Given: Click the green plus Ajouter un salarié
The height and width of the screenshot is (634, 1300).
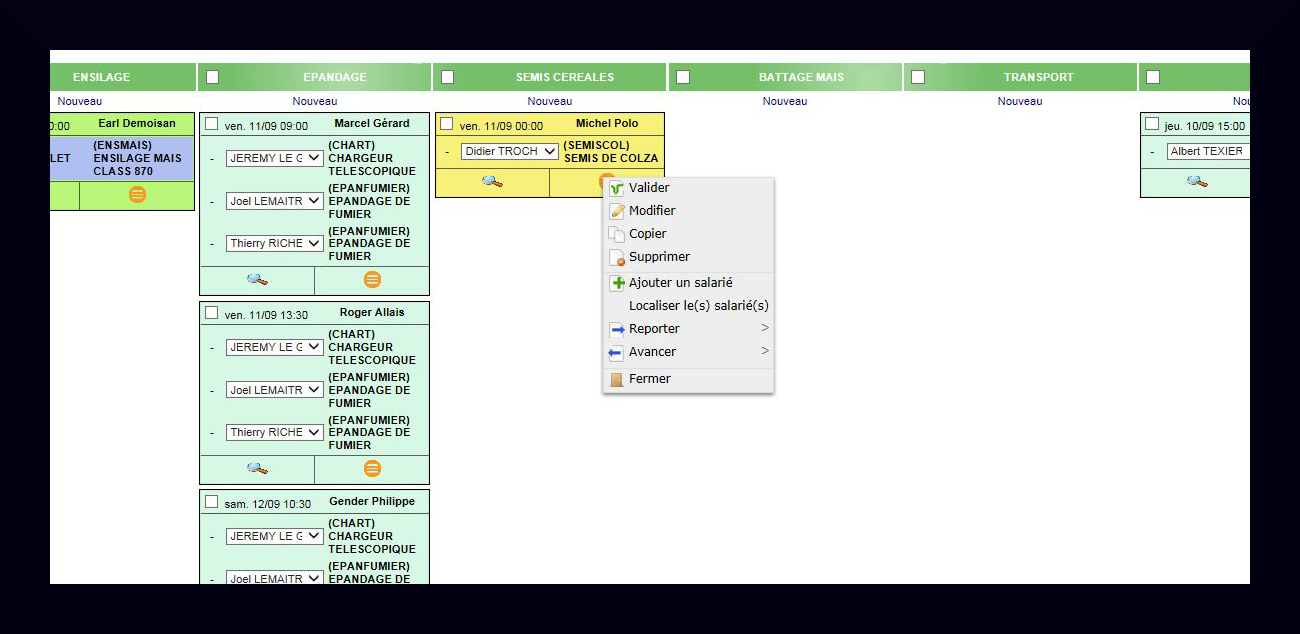Looking at the screenshot, I should pos(617,283).
